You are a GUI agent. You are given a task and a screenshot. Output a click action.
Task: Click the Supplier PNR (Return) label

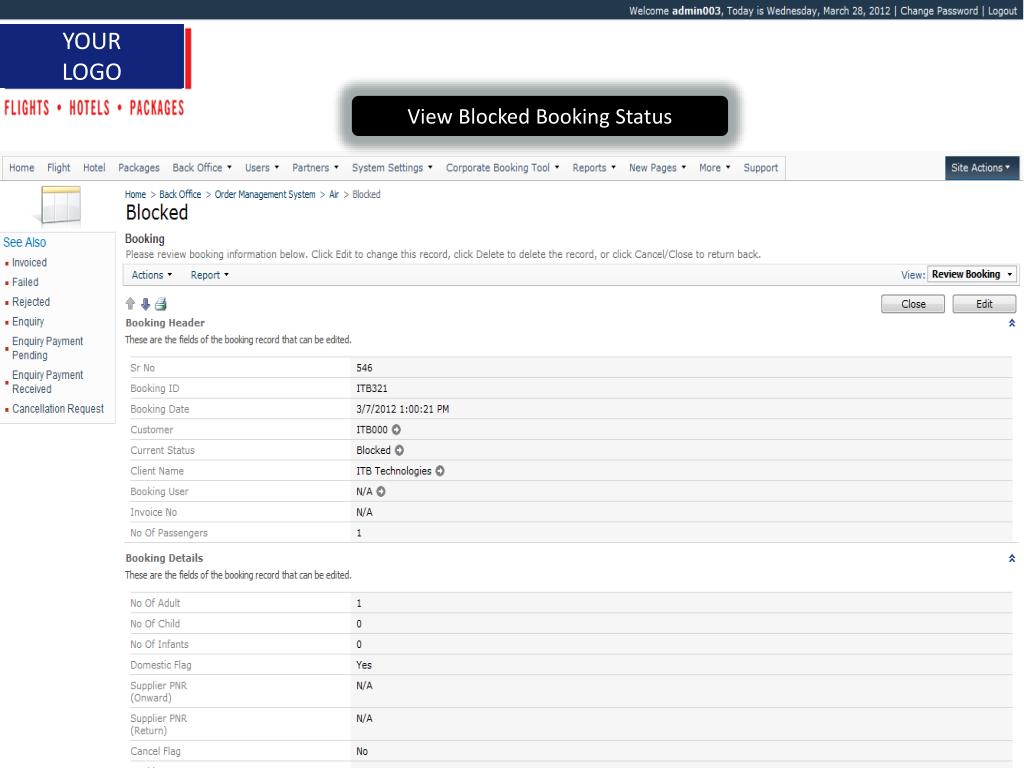pos(159,724)
